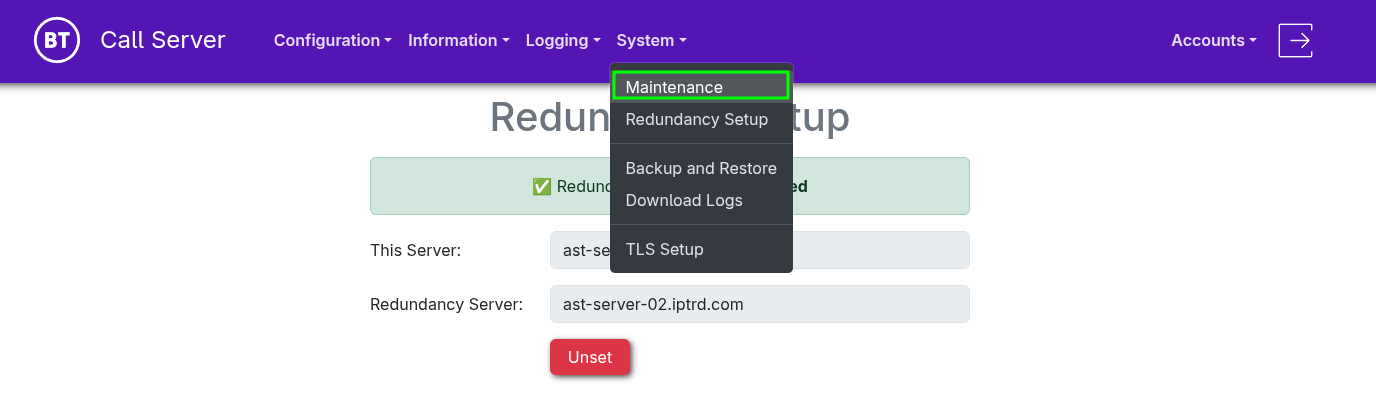Click the Redundancy Server label

pyautogui.click(x=447, y=304)
